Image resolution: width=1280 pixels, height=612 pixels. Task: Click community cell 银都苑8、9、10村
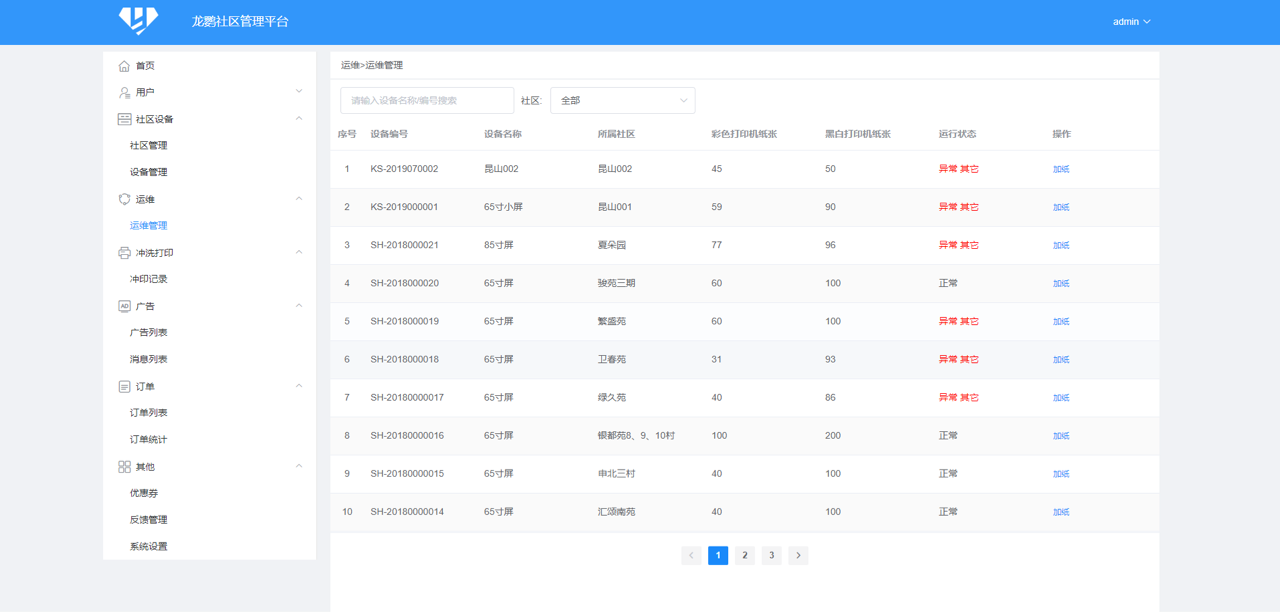tap(636, 435)
